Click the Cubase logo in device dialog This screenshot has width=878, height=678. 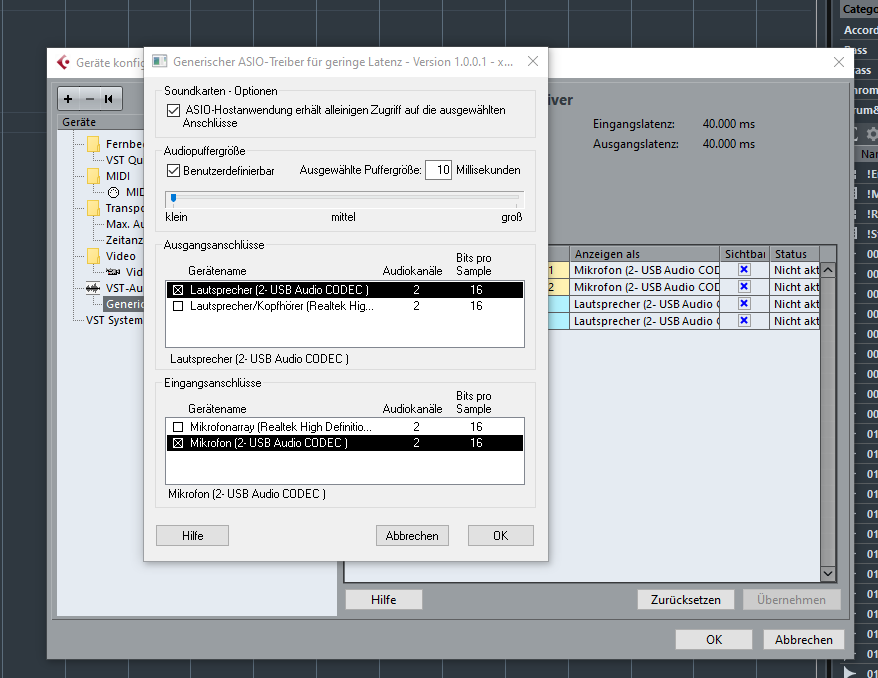coord(63,62)
